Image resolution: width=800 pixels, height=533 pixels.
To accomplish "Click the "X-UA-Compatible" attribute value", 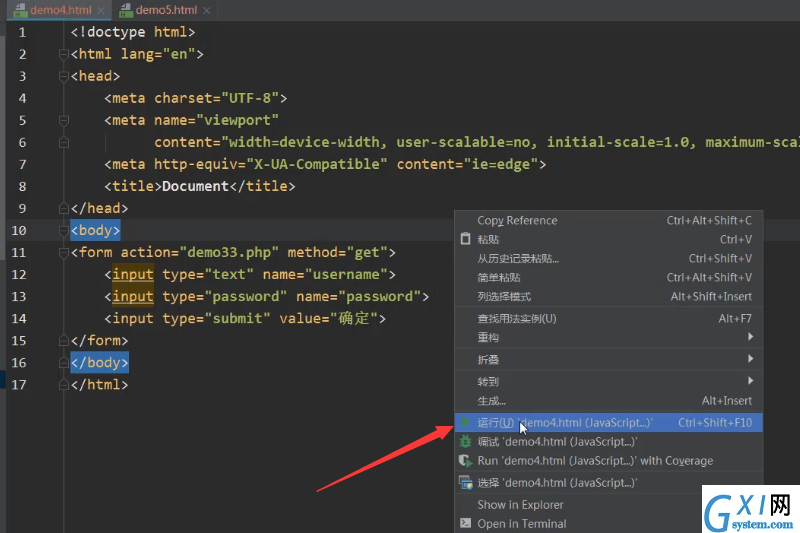I will point(317,164).
